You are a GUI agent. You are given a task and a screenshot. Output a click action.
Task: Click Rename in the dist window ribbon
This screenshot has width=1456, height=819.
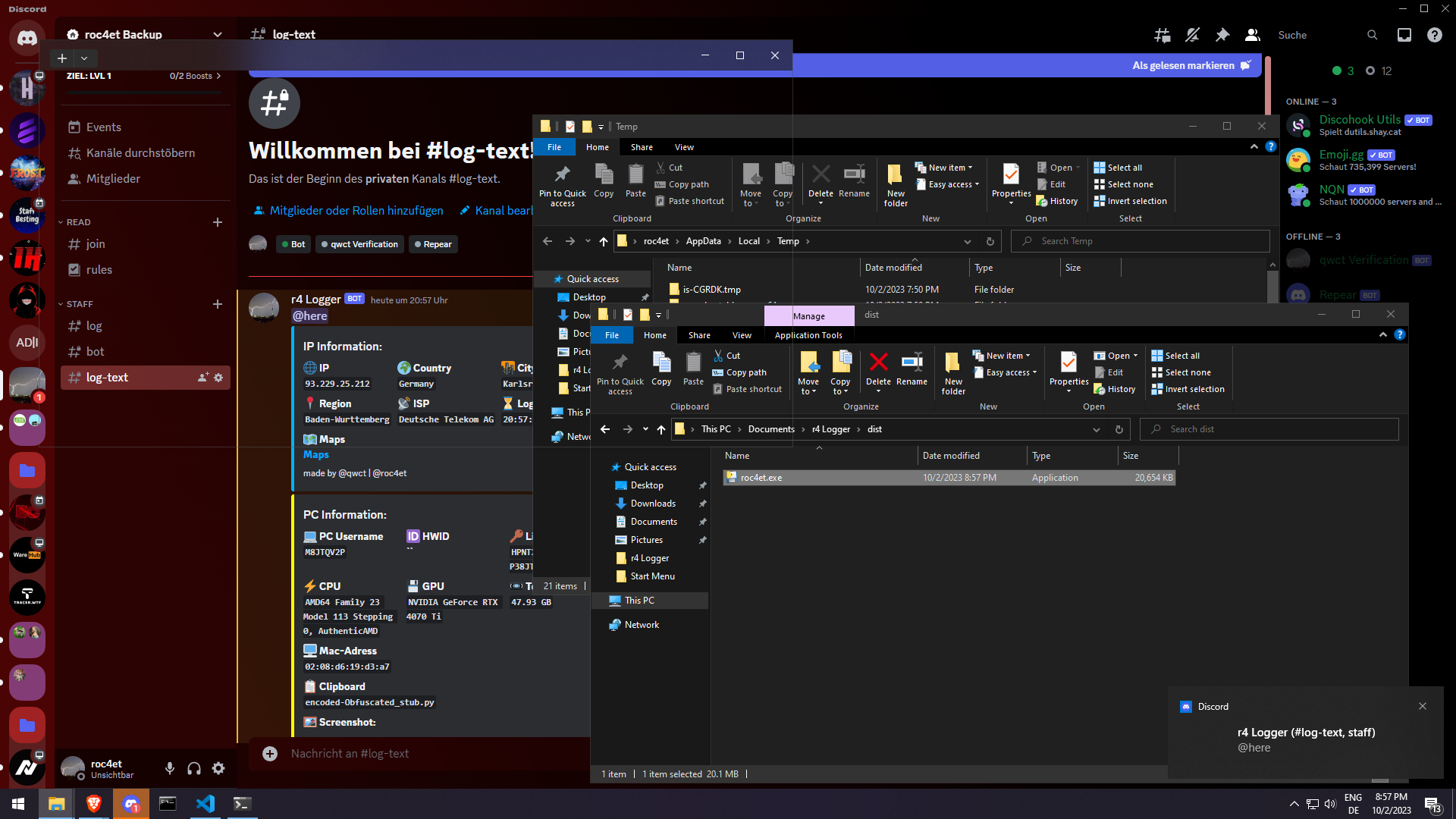point(912,370)
